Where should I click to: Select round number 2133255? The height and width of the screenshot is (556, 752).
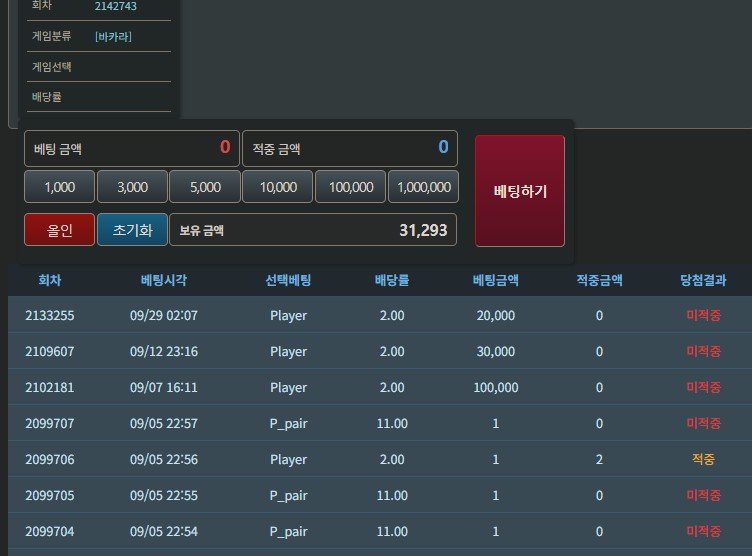pyautogui.click(x=50, y=315)
